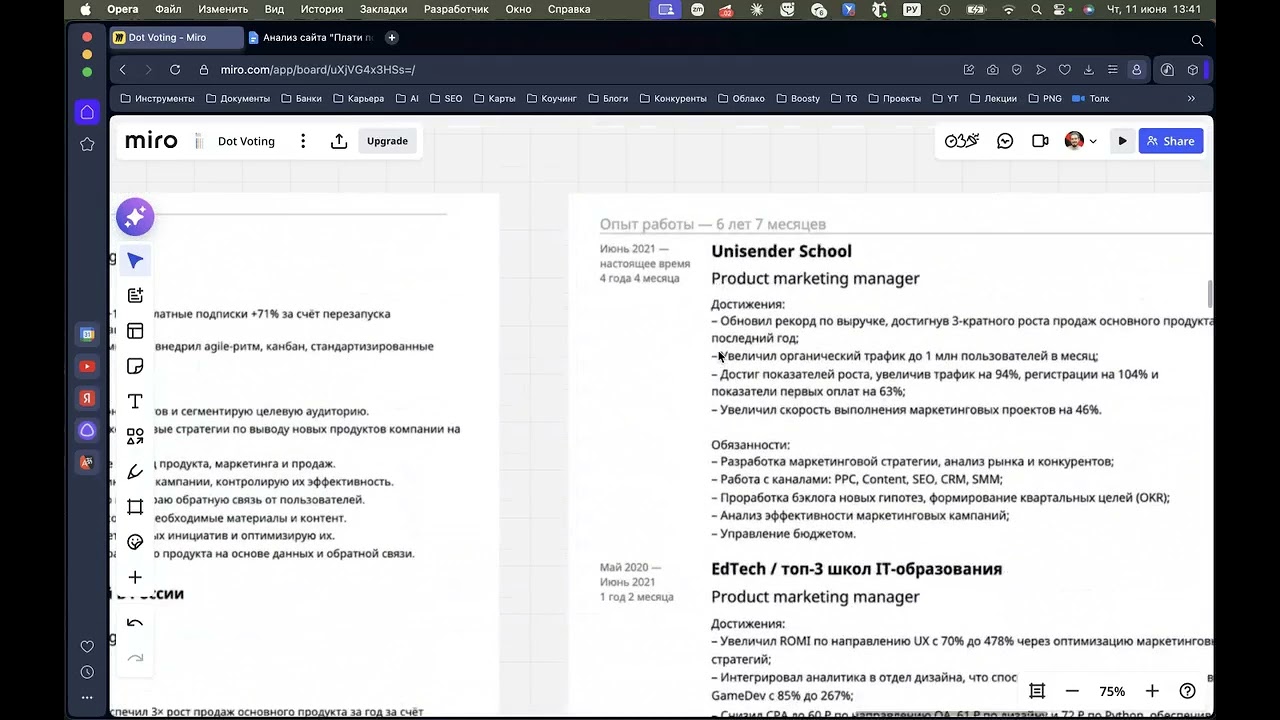Open Miro AI assistant sparkle button
The image size is (1280, 720).
coord(135,217)
